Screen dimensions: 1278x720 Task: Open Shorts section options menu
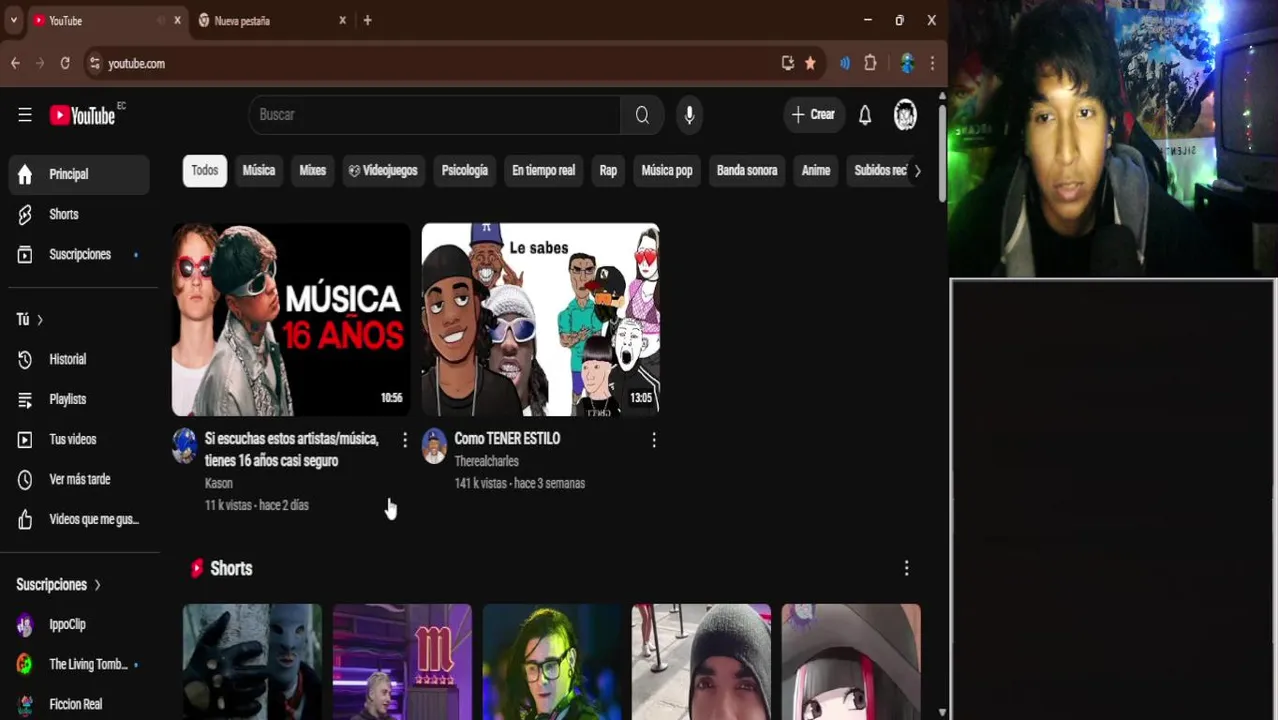pos(906,568)
